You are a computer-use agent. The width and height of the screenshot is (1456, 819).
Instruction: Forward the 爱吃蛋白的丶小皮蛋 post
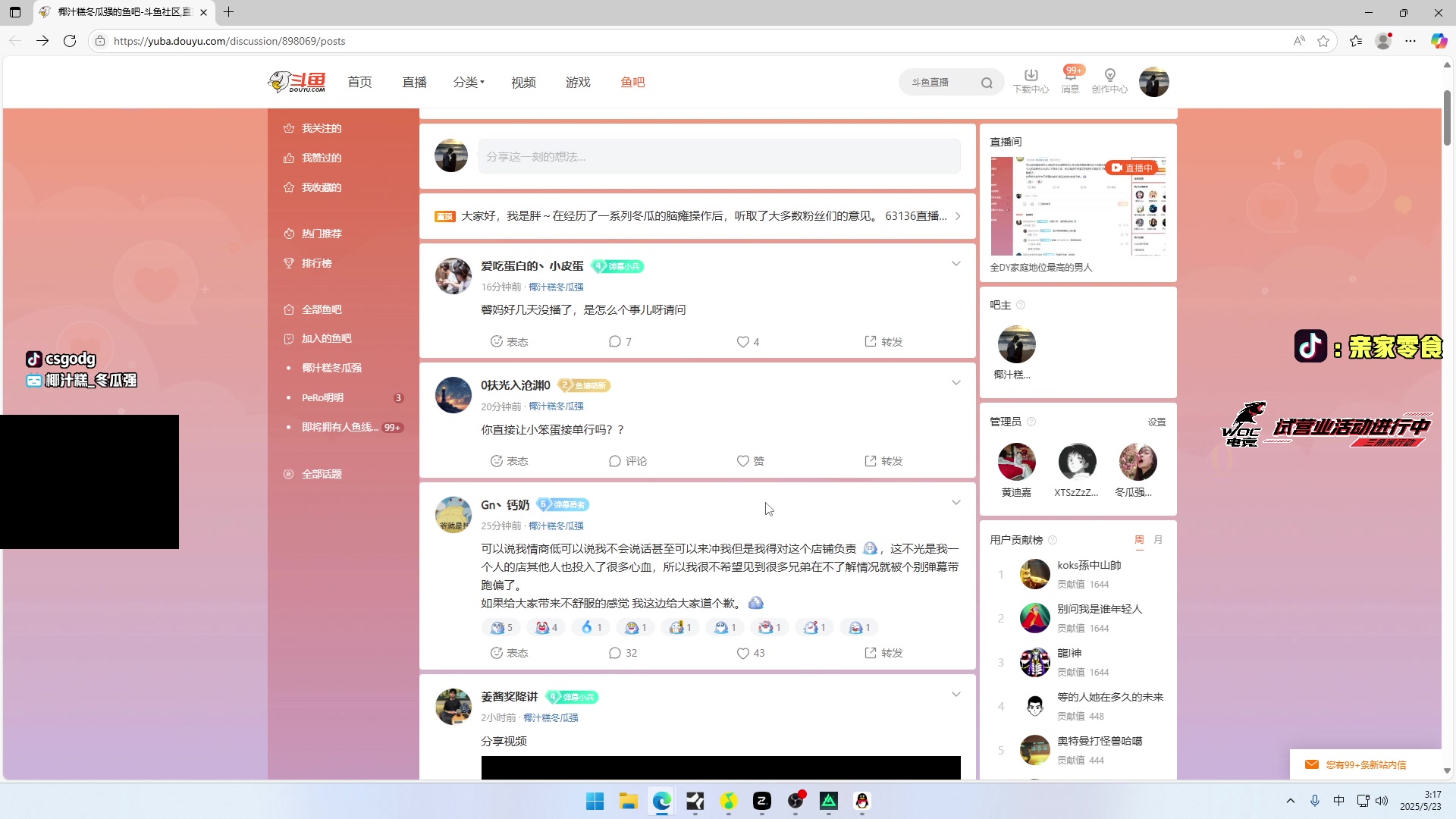(x=883, y=342)
